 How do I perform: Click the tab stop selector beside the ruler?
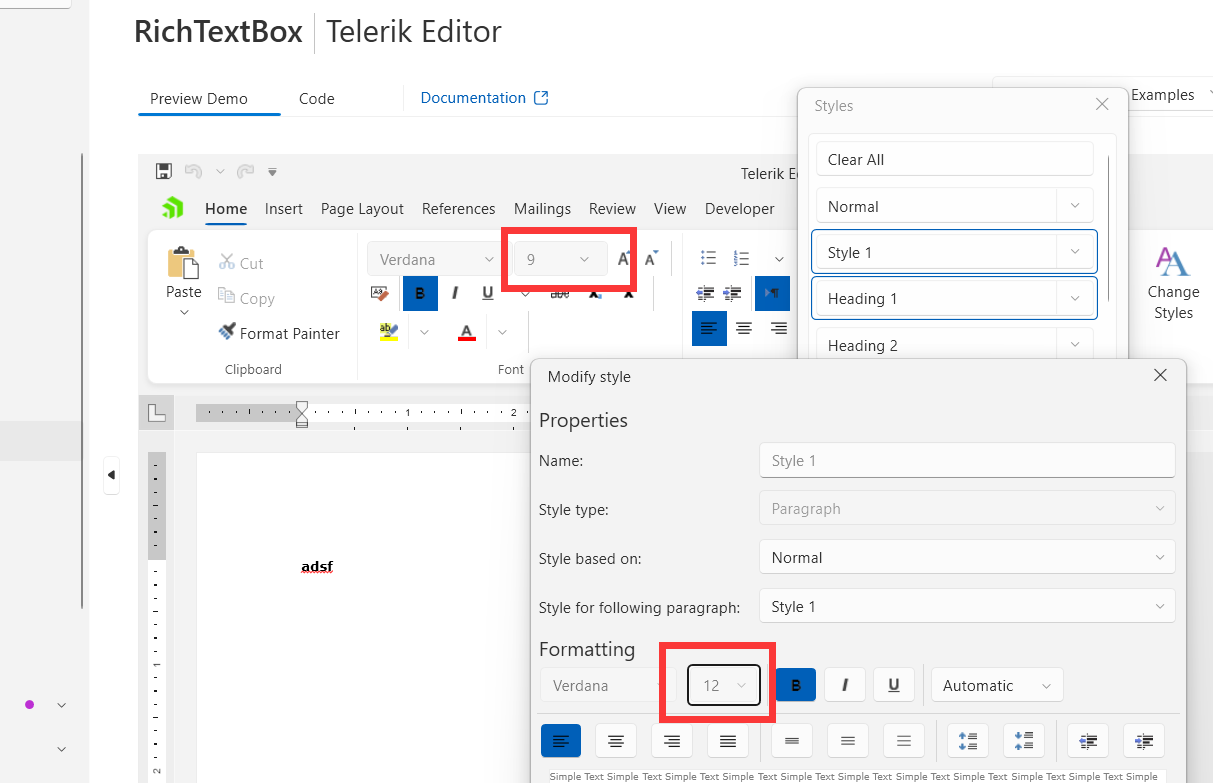pyautogui.click(x=157, y=412)
